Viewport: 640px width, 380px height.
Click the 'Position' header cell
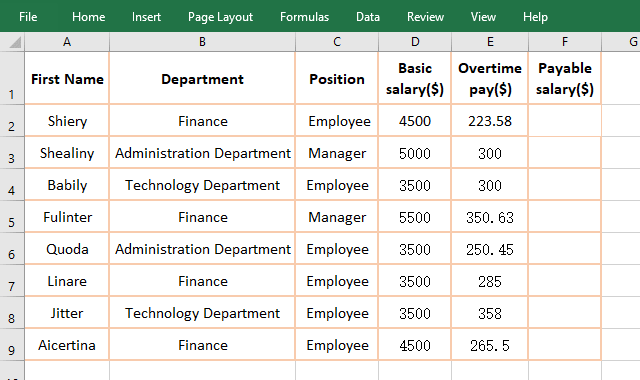337,78
